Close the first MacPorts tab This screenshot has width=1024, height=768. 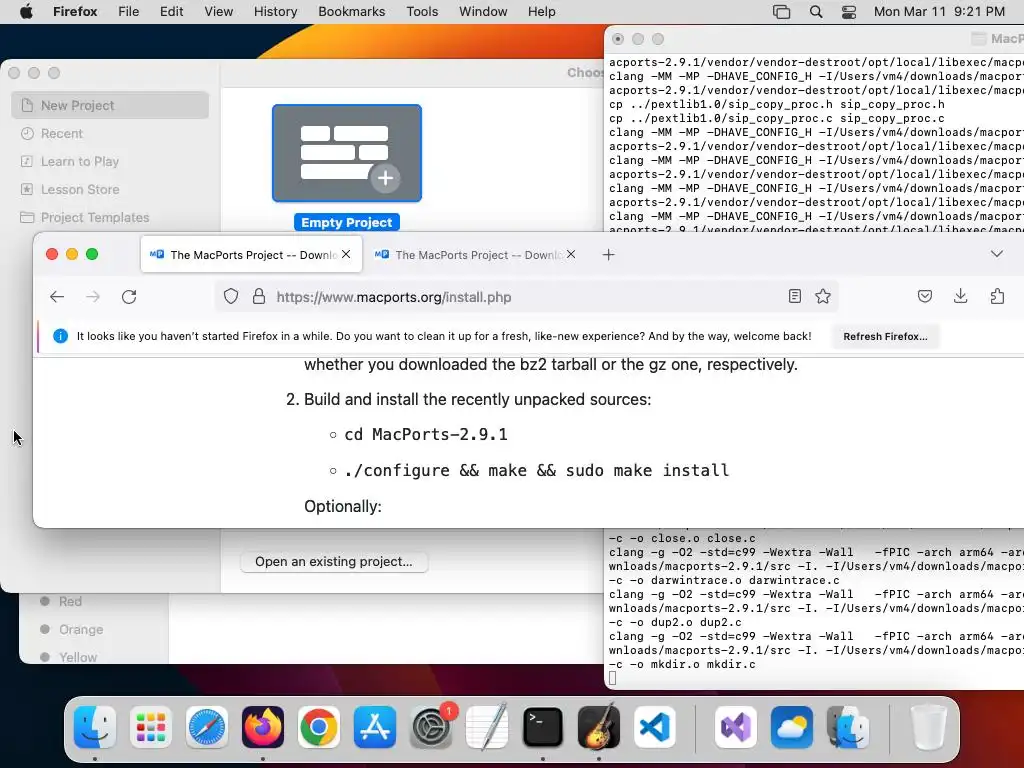tap(346, 254)
